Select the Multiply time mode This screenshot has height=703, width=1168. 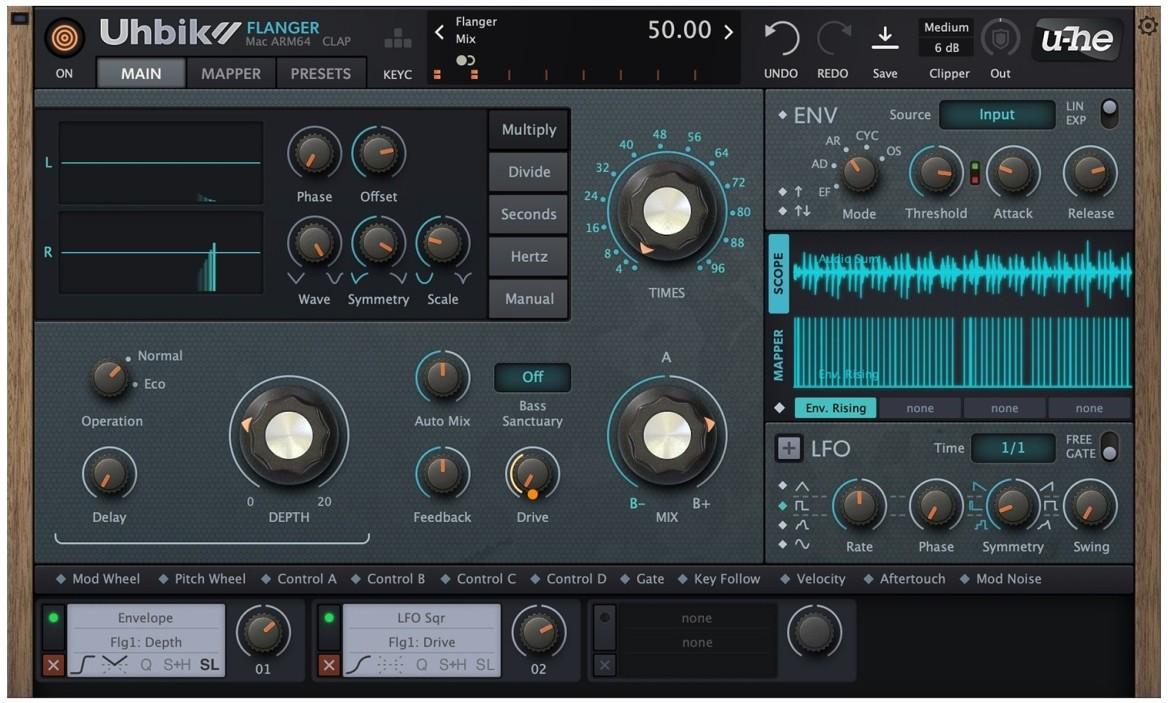click(x=529, y=130)
